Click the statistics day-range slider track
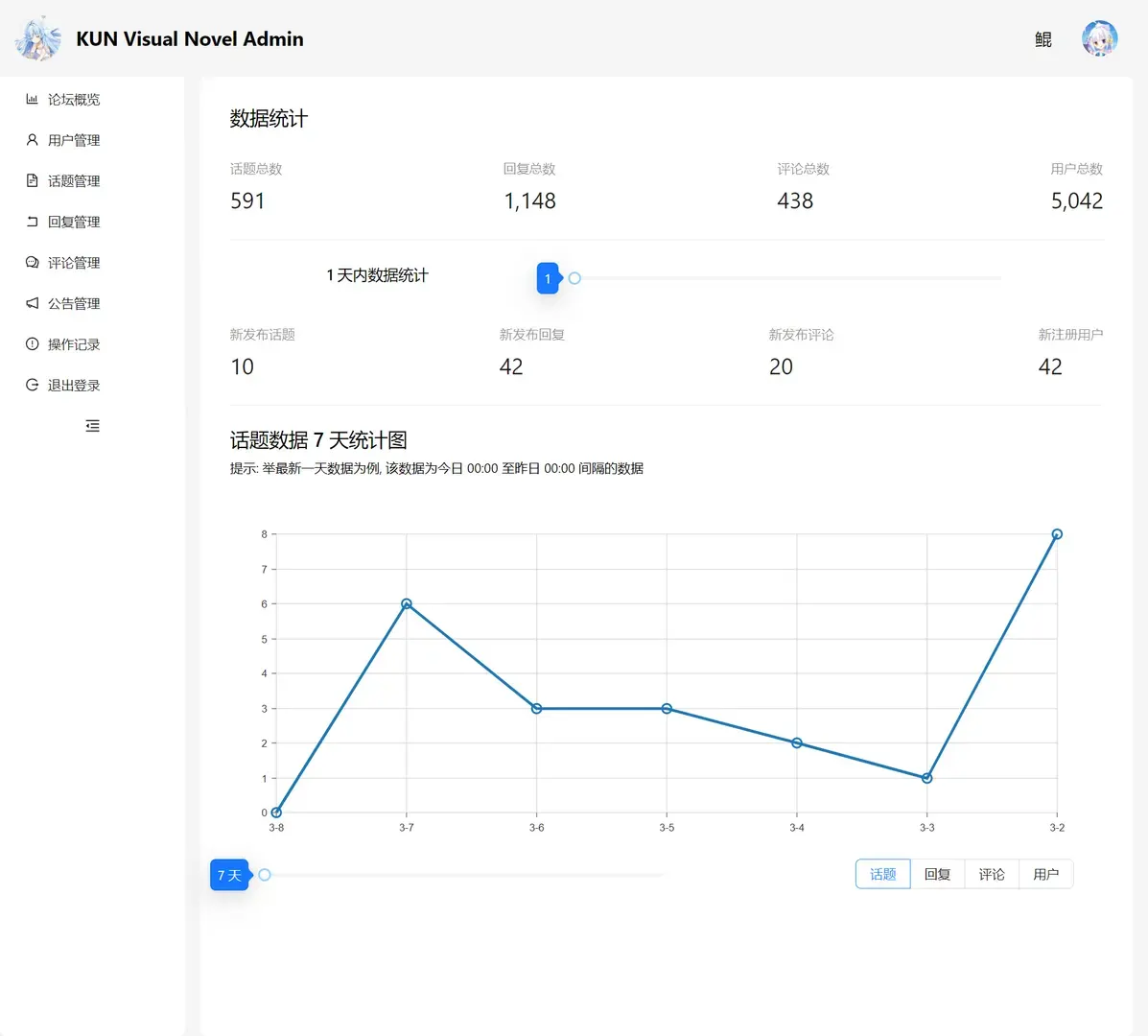 coord(787,278)
